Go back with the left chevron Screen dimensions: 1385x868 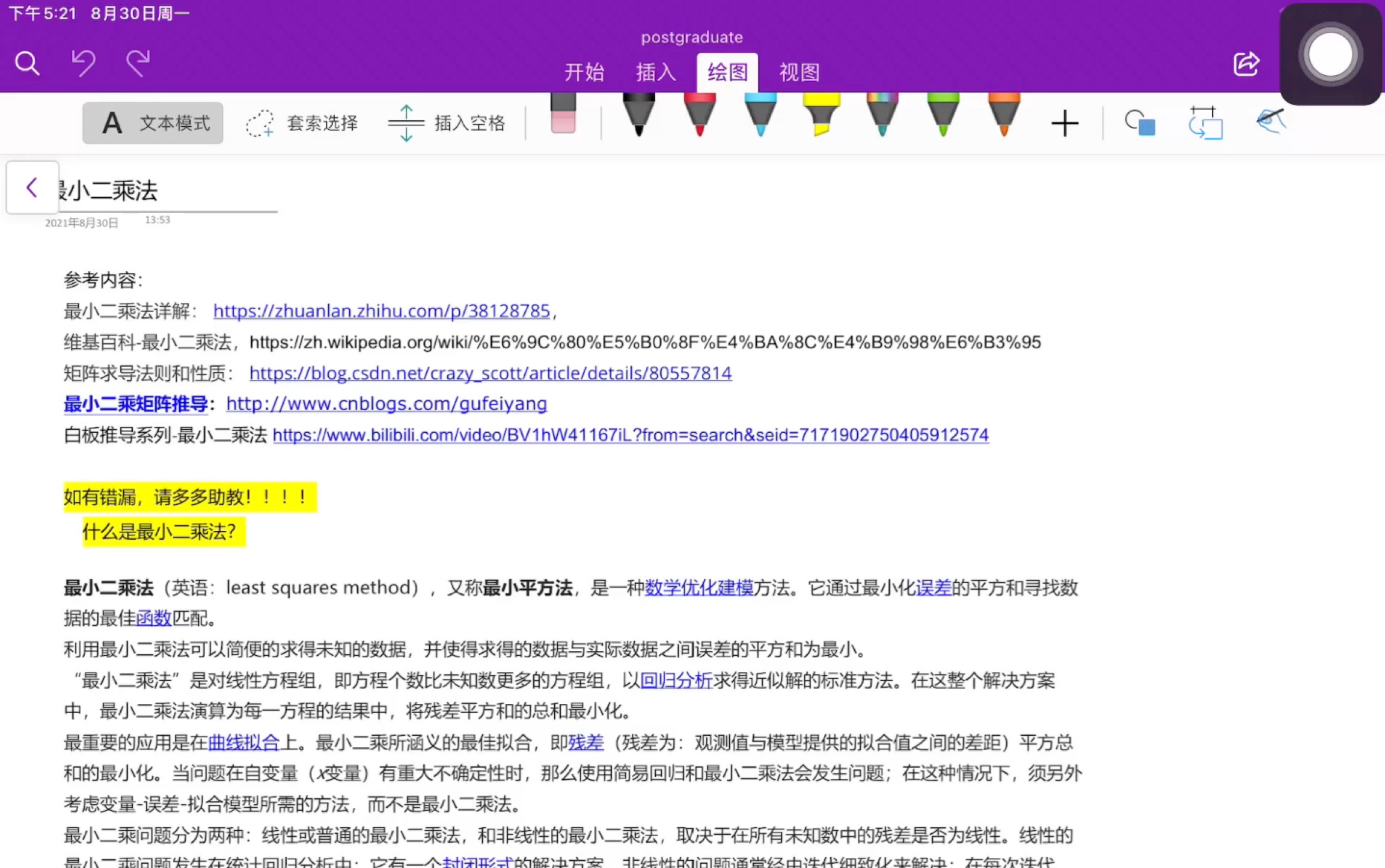coord(32,188)
